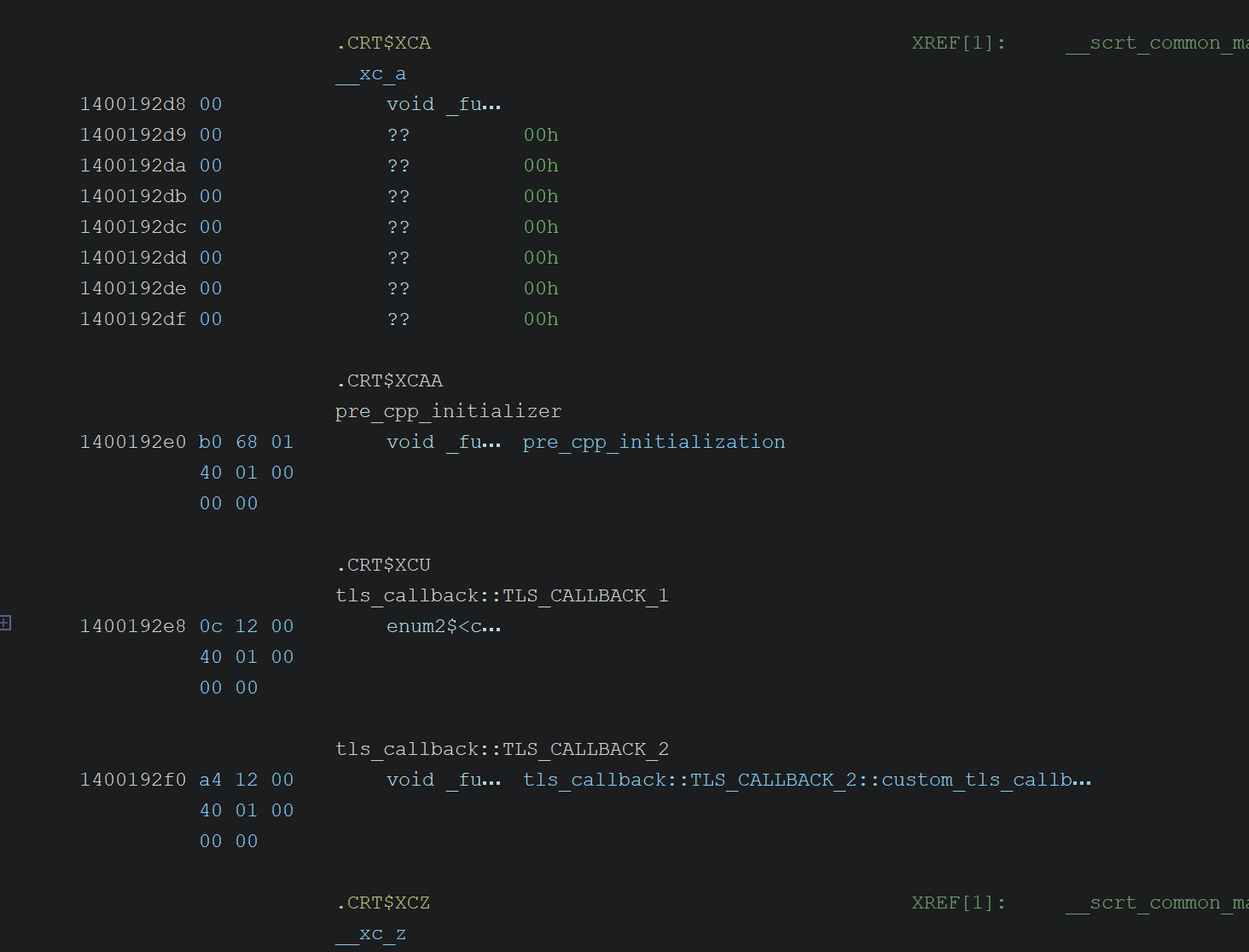Click the void _fu... type at 1400192e0

click(x=444, y=442)
